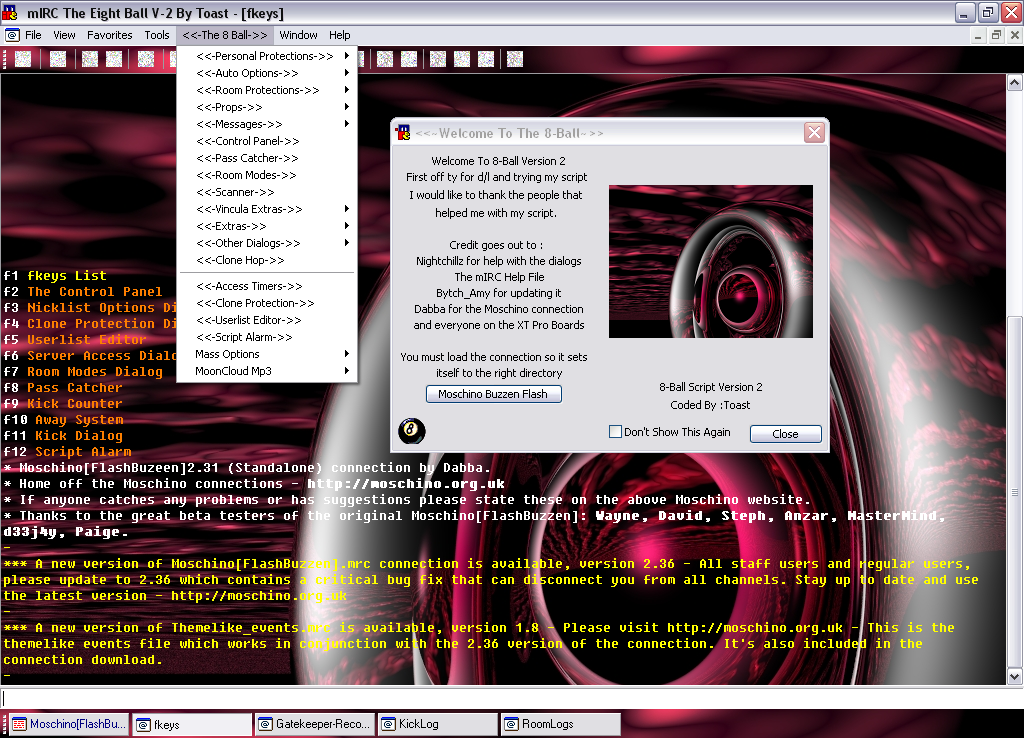Click the vertical scrollbar thumb in the fkeys window
Image resolution: width=1024 pixels, height=738 pixels.
pyautogui.click(x=1014, y=491)
